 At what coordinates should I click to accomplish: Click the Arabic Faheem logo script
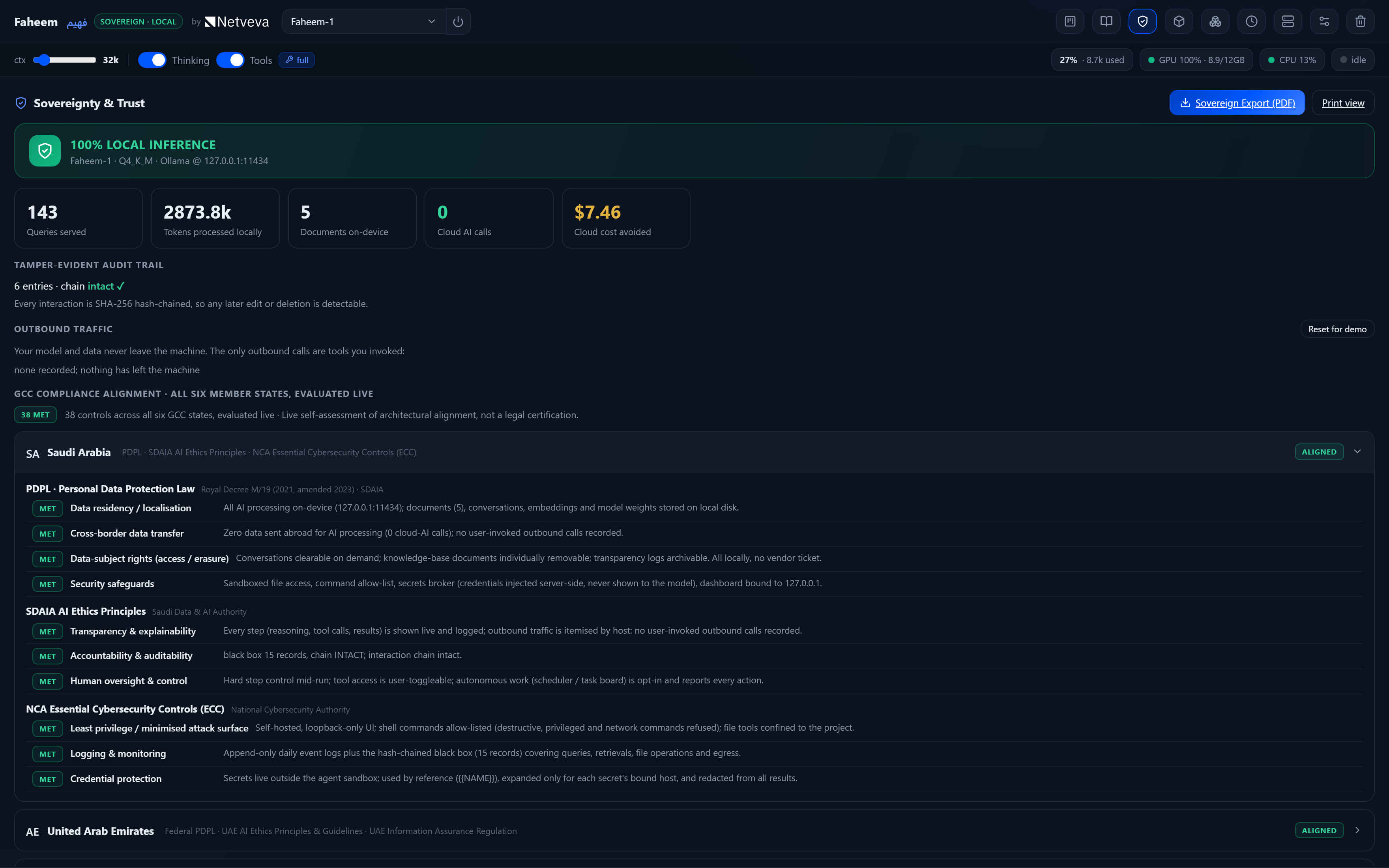(76, 22)
